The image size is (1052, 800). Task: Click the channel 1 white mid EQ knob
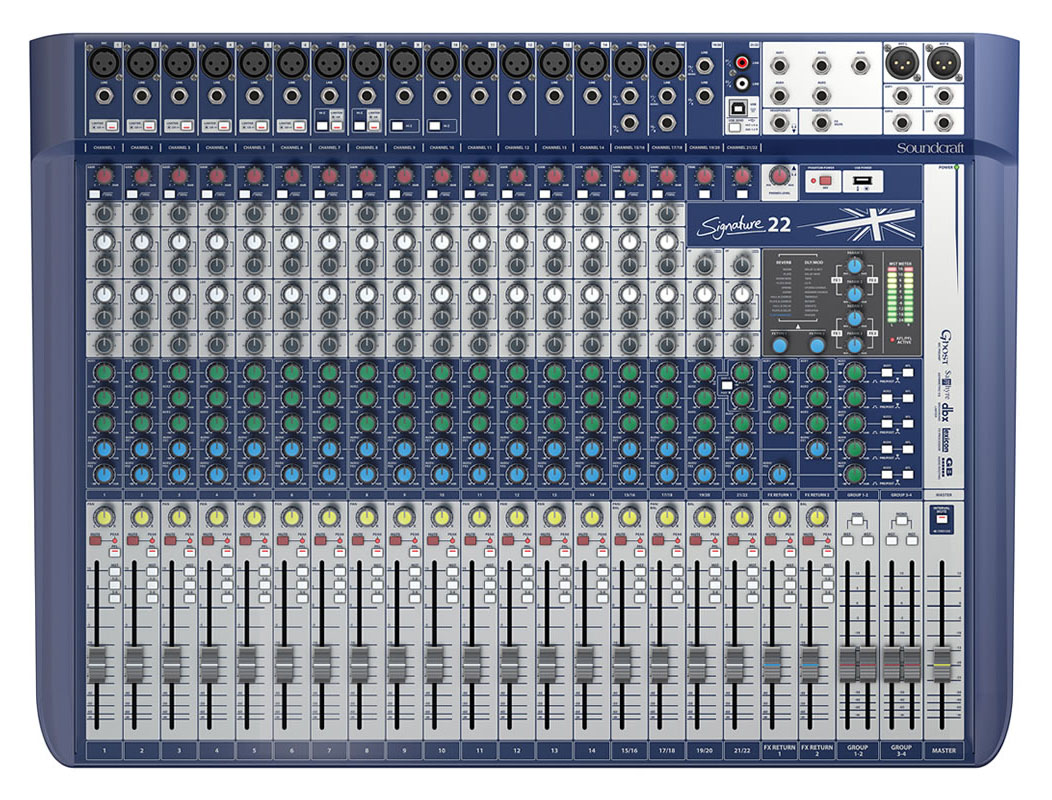[104, 242]
